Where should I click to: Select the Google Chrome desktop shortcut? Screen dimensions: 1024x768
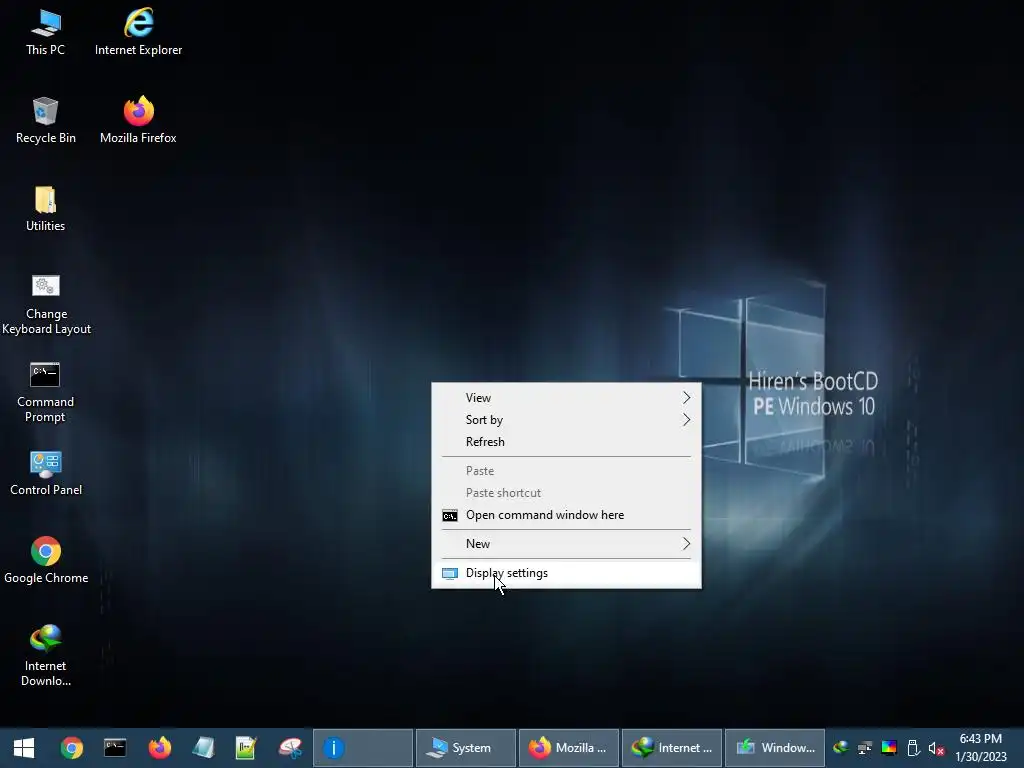coord(46,560)
